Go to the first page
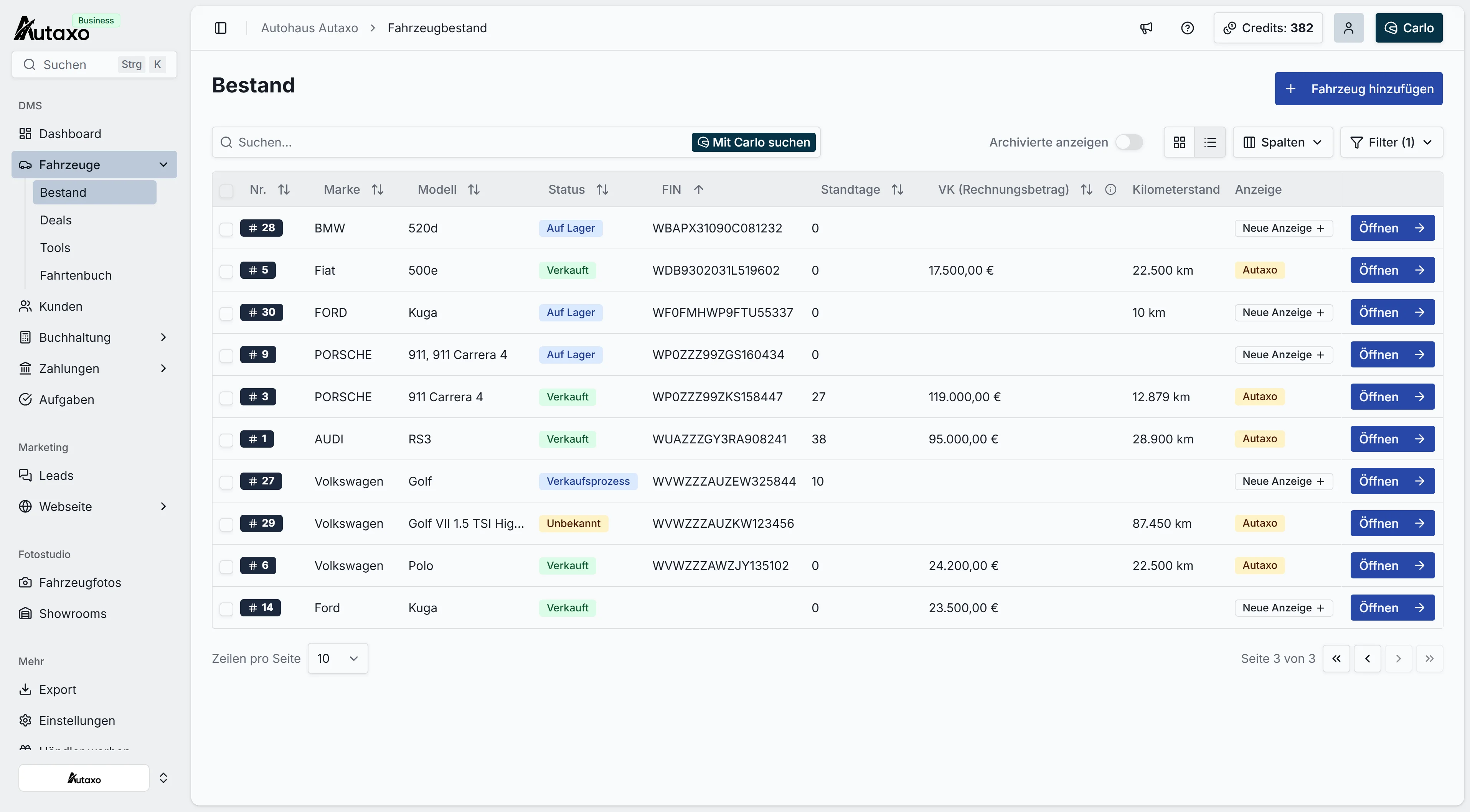The height and width of the screenshot is (812, 1470). (1336, 659)
